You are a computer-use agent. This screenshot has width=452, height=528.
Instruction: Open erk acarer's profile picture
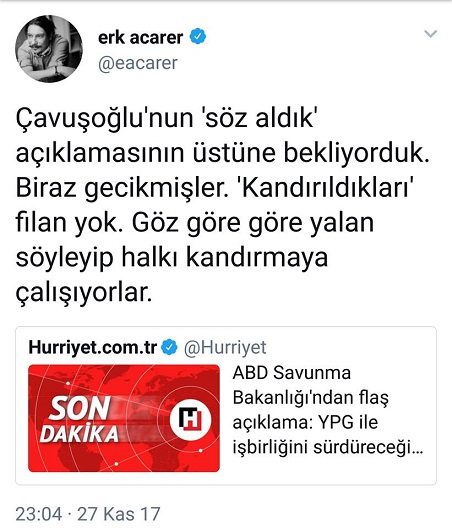tap(49, 49)
